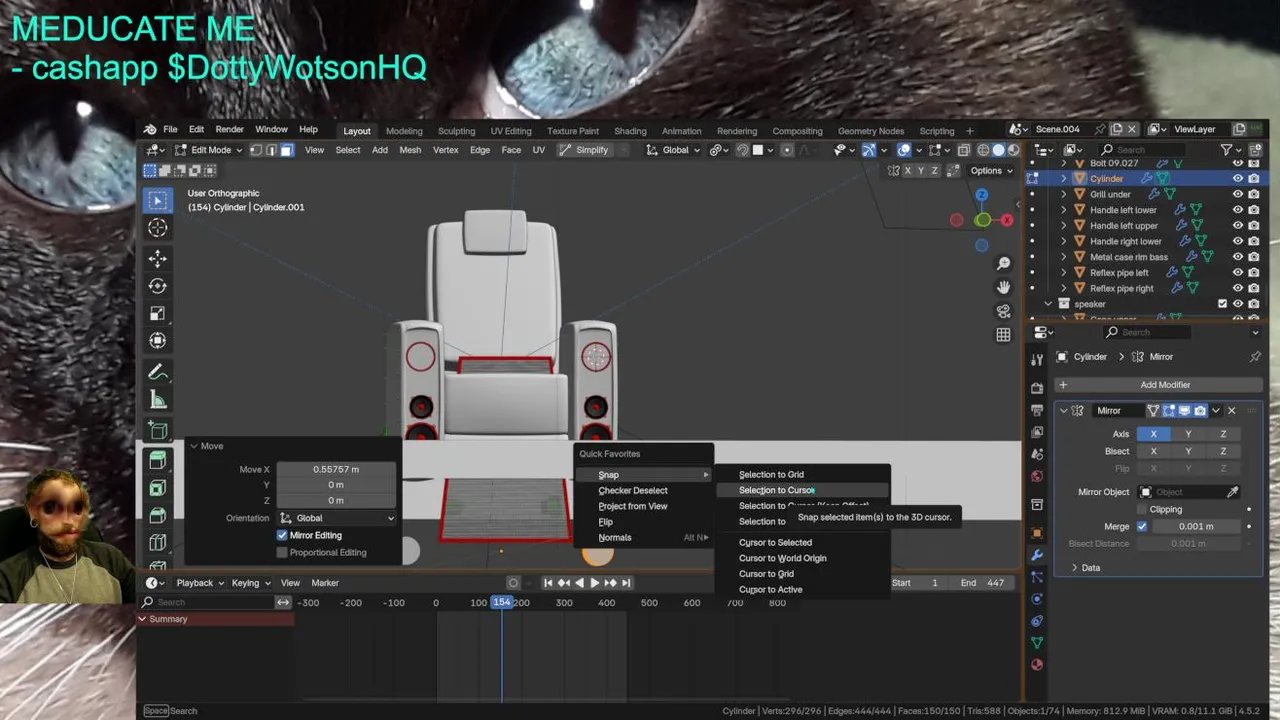Screen dimensions: 1280x720
Task: Expand the Handle left lower tree item
Action: point(1064,210)
